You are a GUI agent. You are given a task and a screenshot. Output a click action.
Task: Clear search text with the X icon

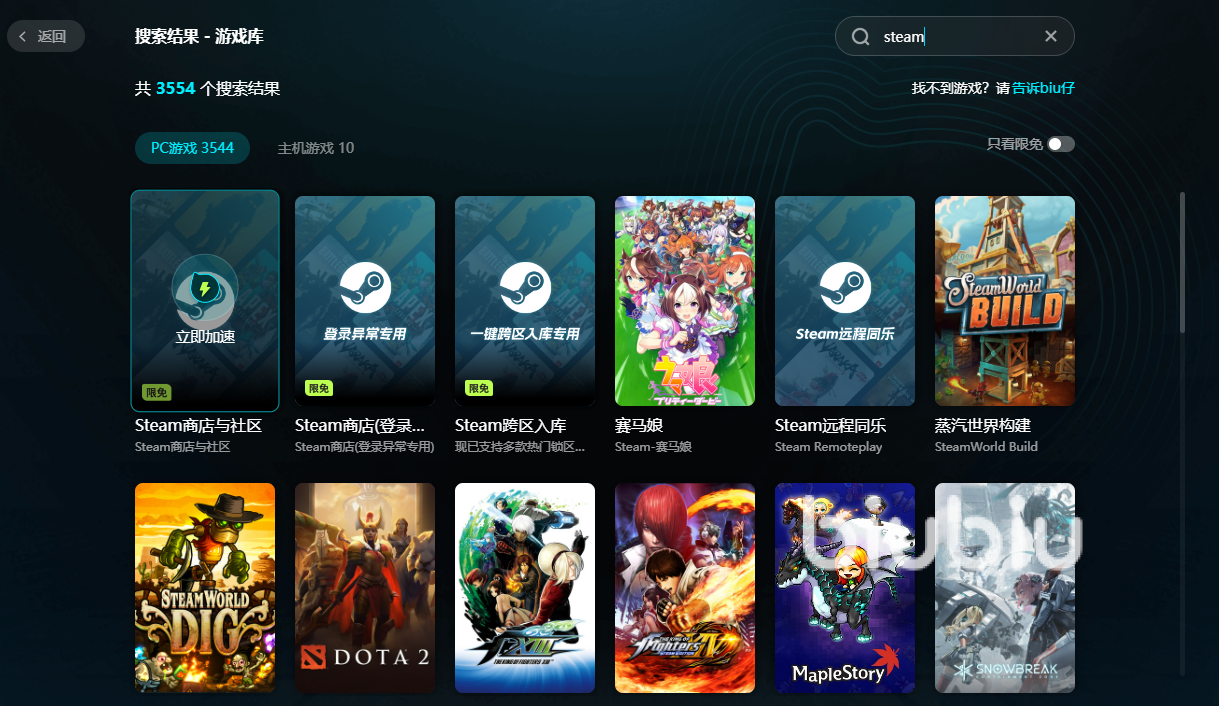[1050, 37]
